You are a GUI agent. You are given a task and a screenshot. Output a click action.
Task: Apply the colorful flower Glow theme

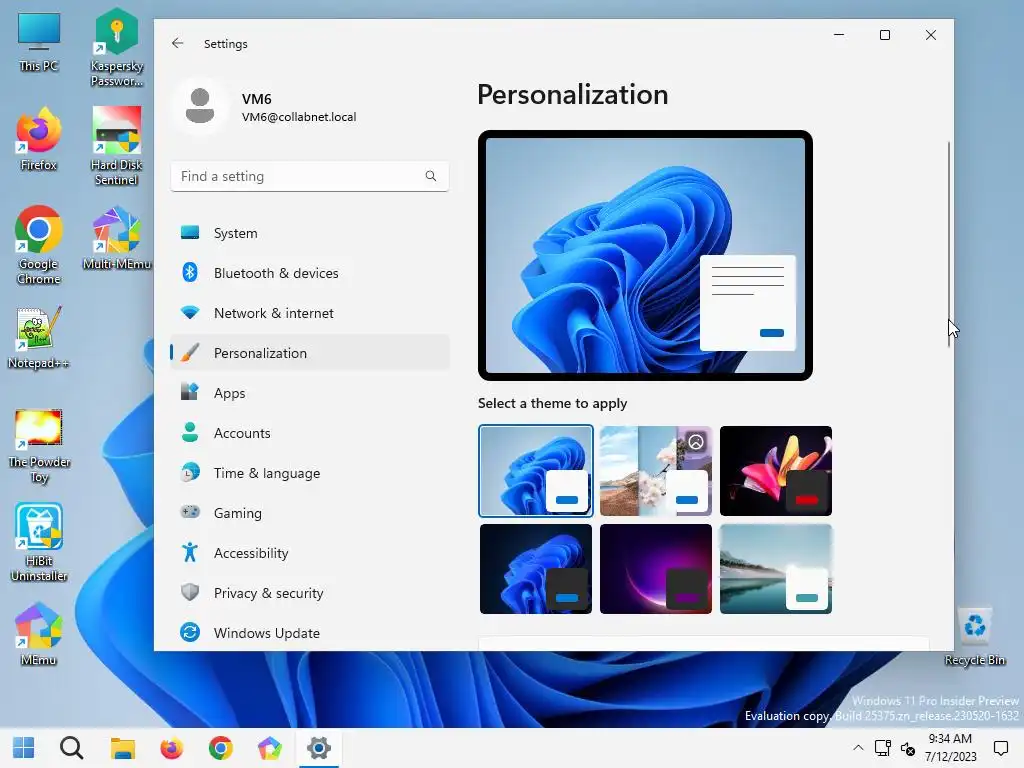click(x=776, y=471)
